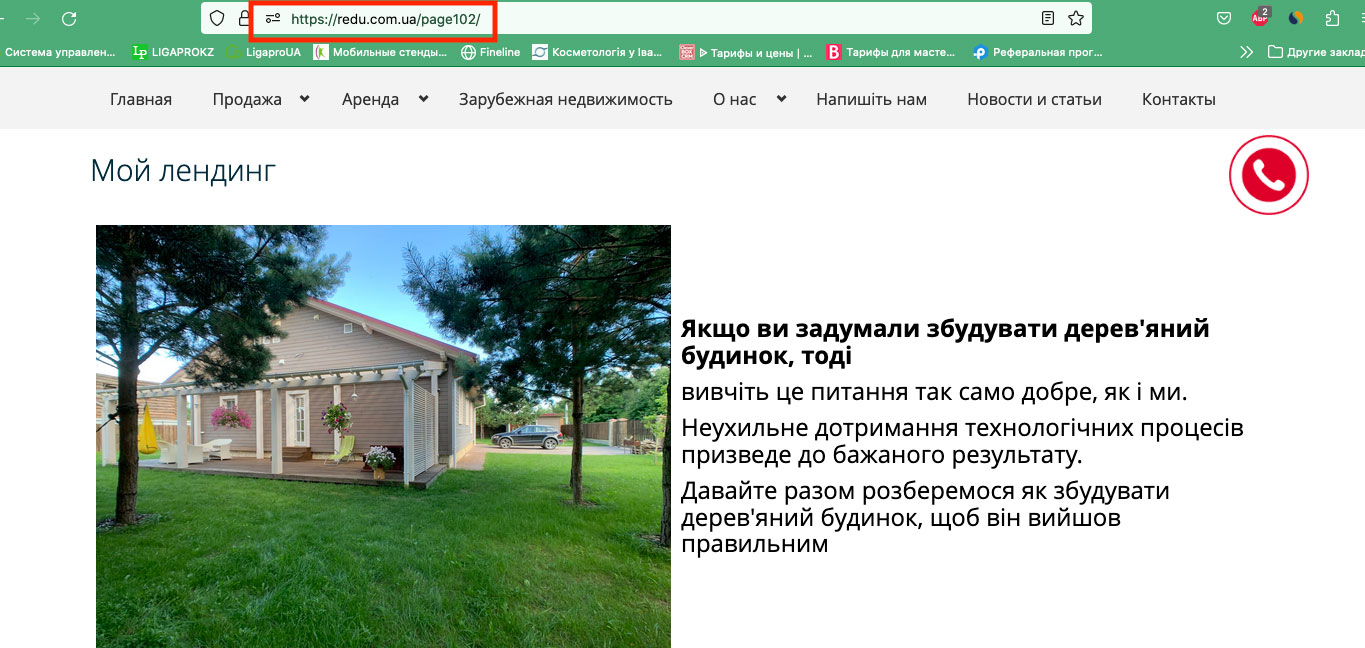Click the wooden house photo
The height and width of the screenshot is (648, 1365).
(383, 436)
